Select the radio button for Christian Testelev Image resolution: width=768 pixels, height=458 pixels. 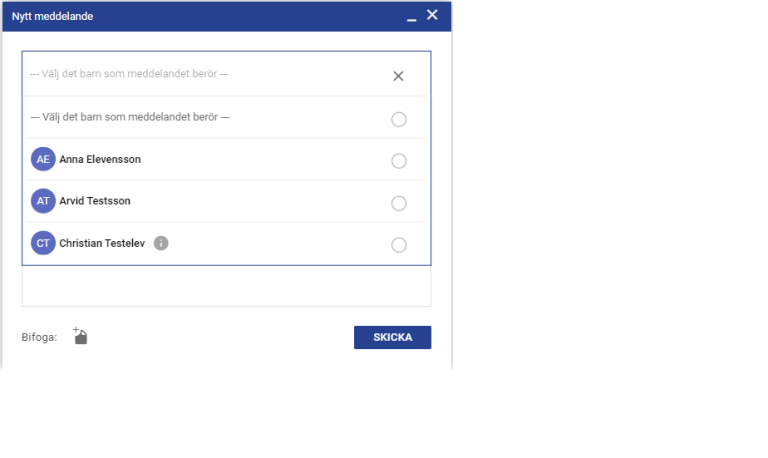399,245
